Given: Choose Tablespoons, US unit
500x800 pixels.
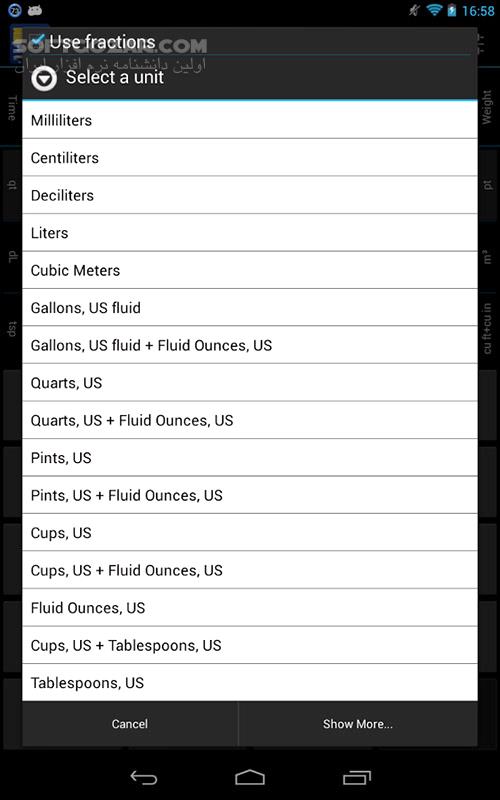Looking at the screenshot, I should (249, 683).
